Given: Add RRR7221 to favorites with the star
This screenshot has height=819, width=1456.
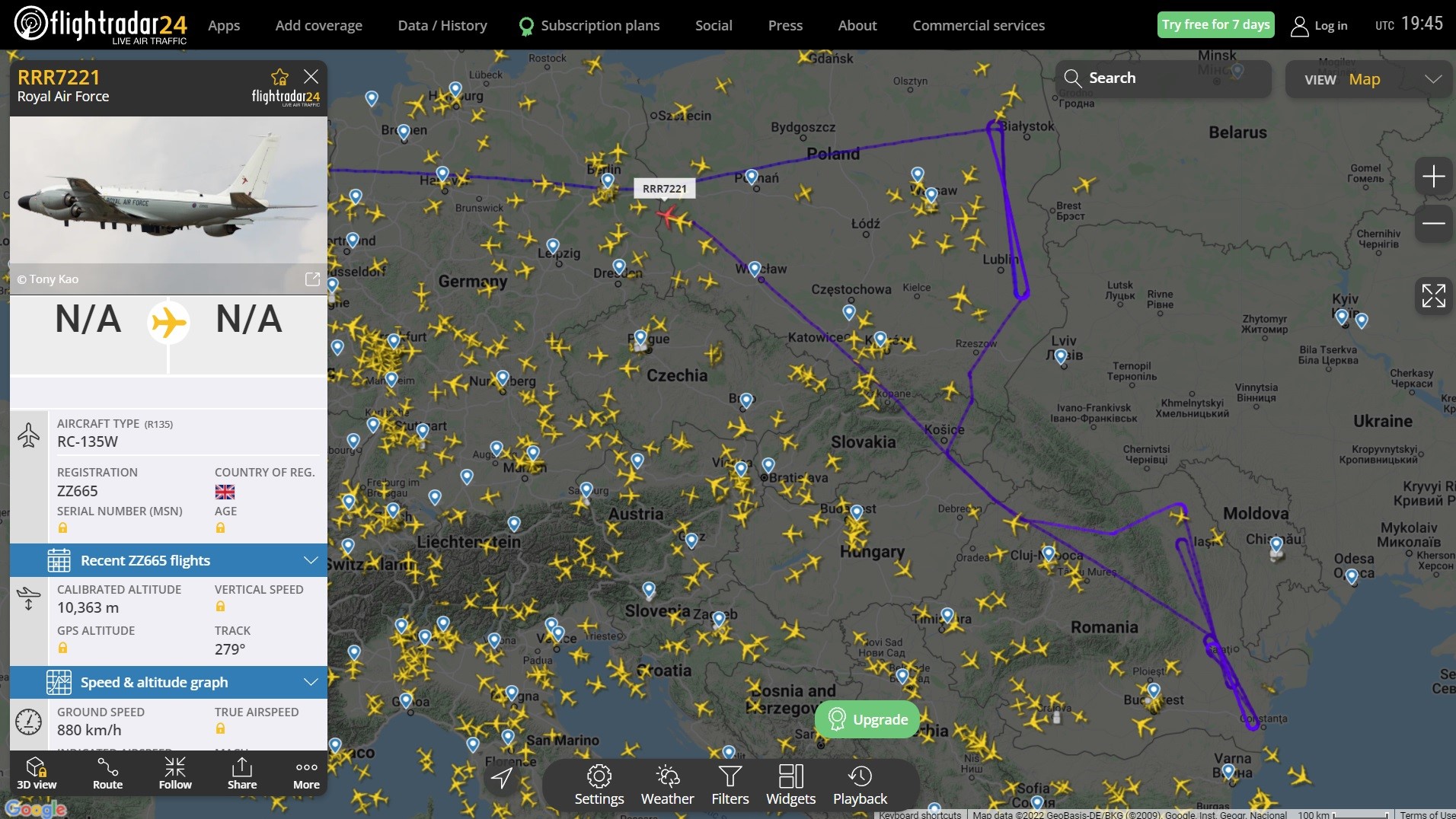Looking at the screenshot, I should pyautogui.click(x=279, y=77).
